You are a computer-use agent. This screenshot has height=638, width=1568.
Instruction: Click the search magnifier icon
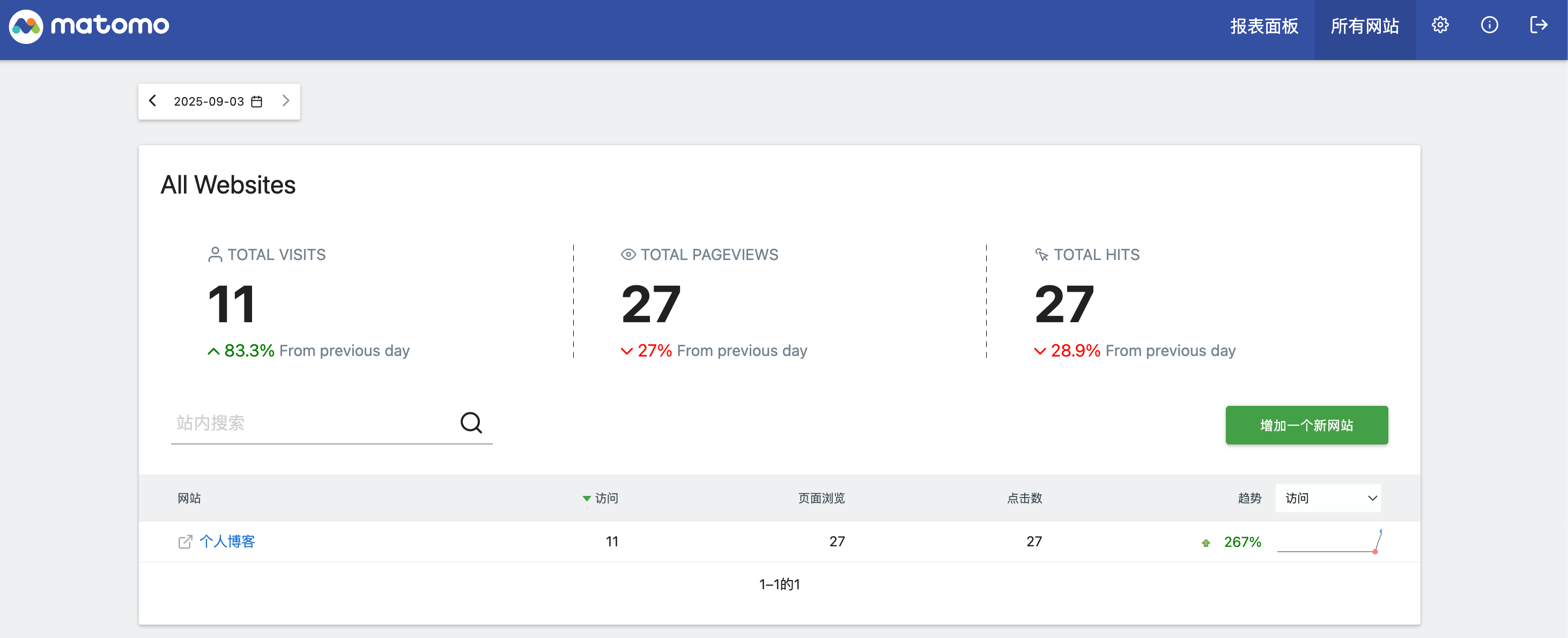(x=470, y=422)
